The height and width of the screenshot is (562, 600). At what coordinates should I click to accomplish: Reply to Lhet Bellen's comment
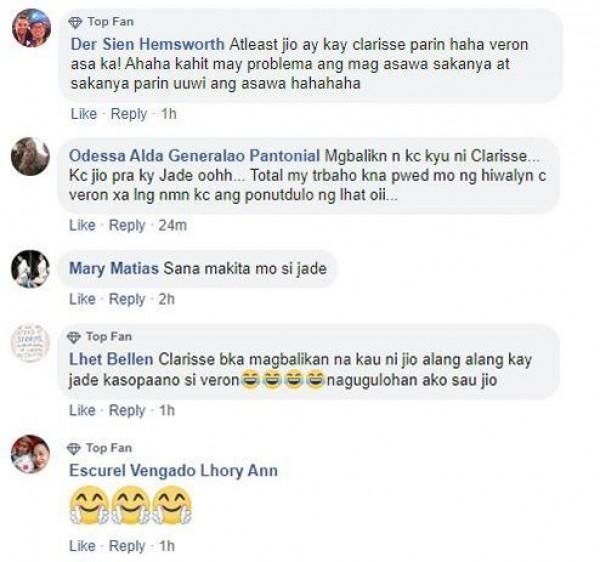pos(127,410)
